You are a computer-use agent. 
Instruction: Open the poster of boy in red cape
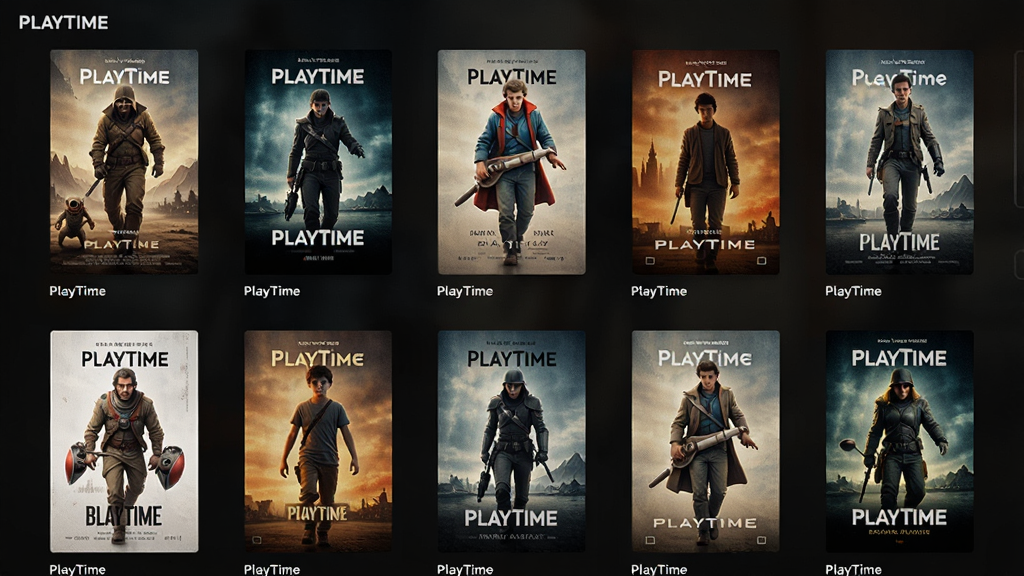(511, 162)
